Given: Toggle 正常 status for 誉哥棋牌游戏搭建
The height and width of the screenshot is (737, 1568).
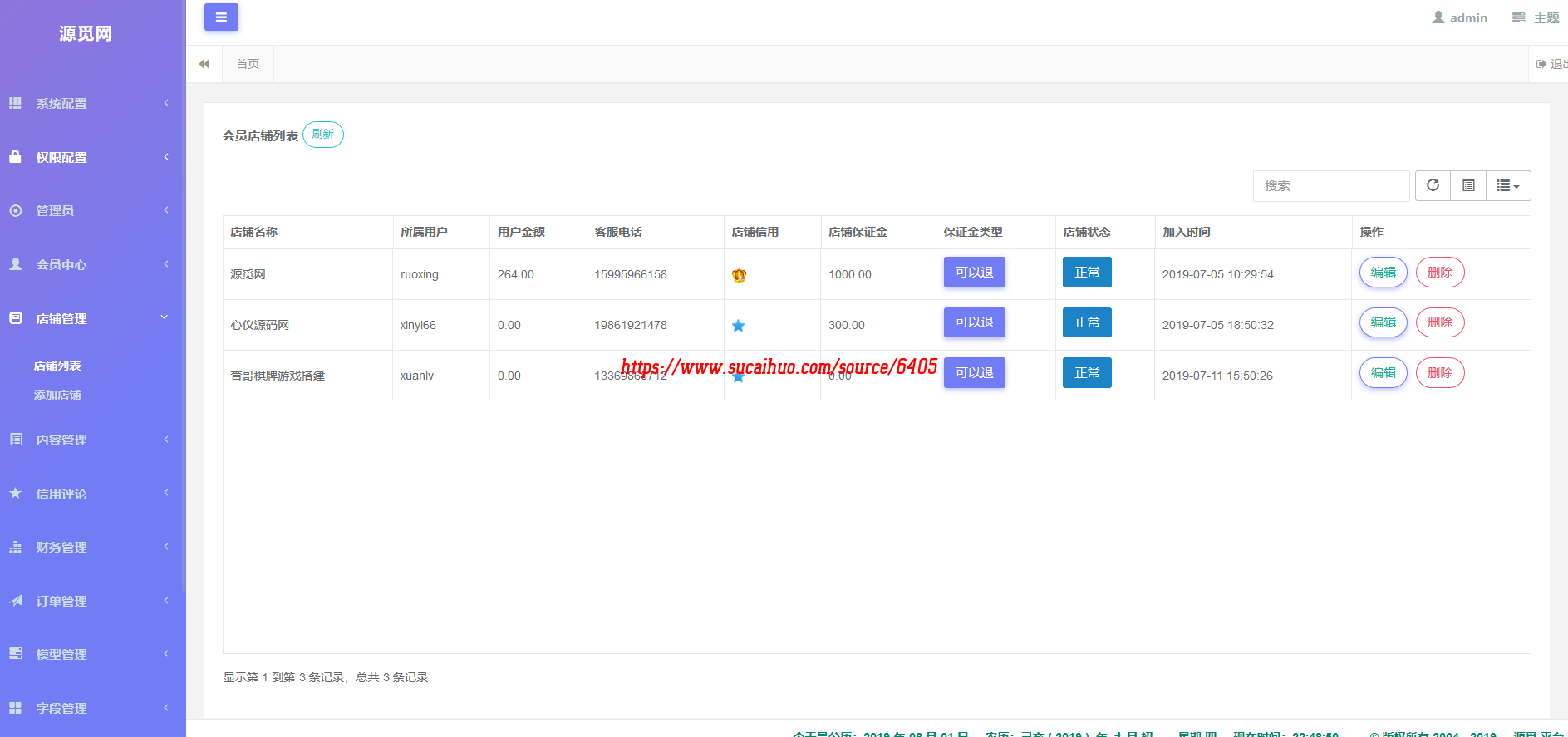Looking at the screenshot, I should coord(1087,373).
